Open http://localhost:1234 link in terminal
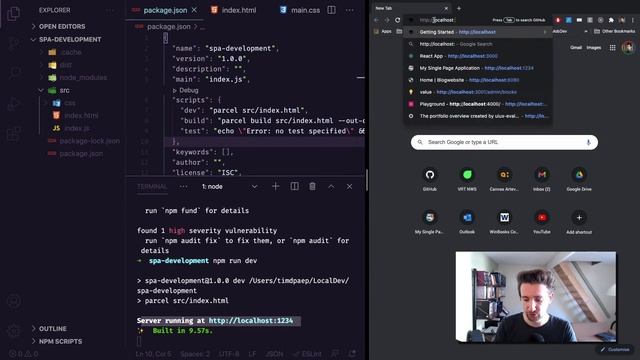 click(x=251, y=320)
